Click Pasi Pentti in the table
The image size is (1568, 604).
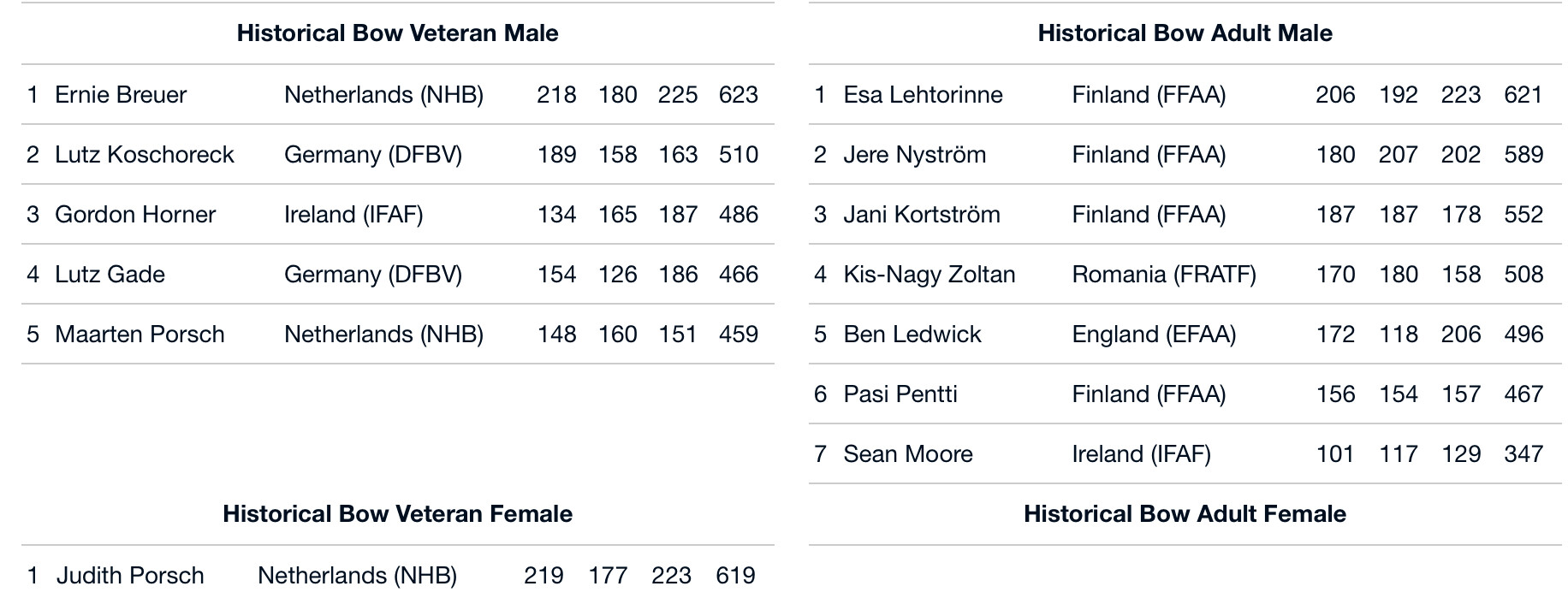[x=900, y=394]
